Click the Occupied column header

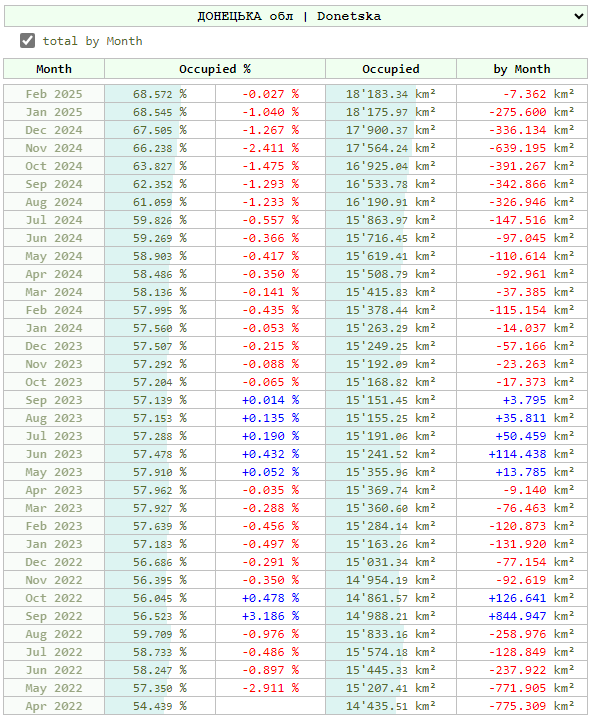[x=390, y=69]
